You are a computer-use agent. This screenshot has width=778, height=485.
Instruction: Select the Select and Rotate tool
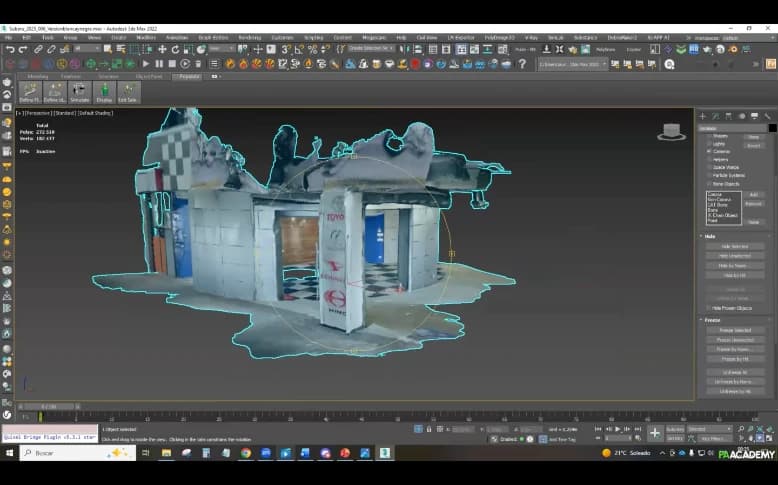pyautogui.click(x=175, y=49)
